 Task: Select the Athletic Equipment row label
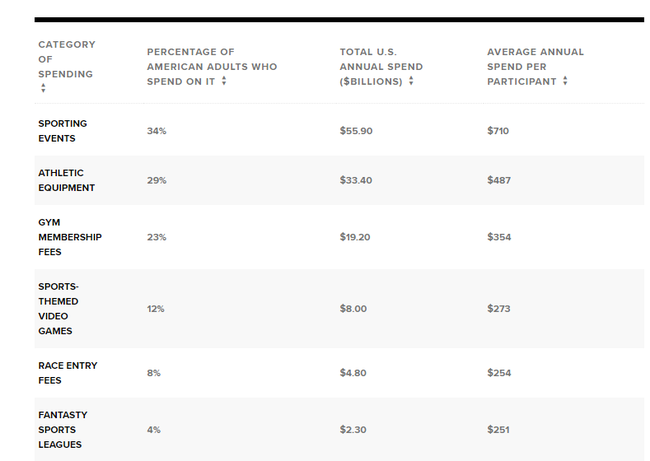point(66,180)
